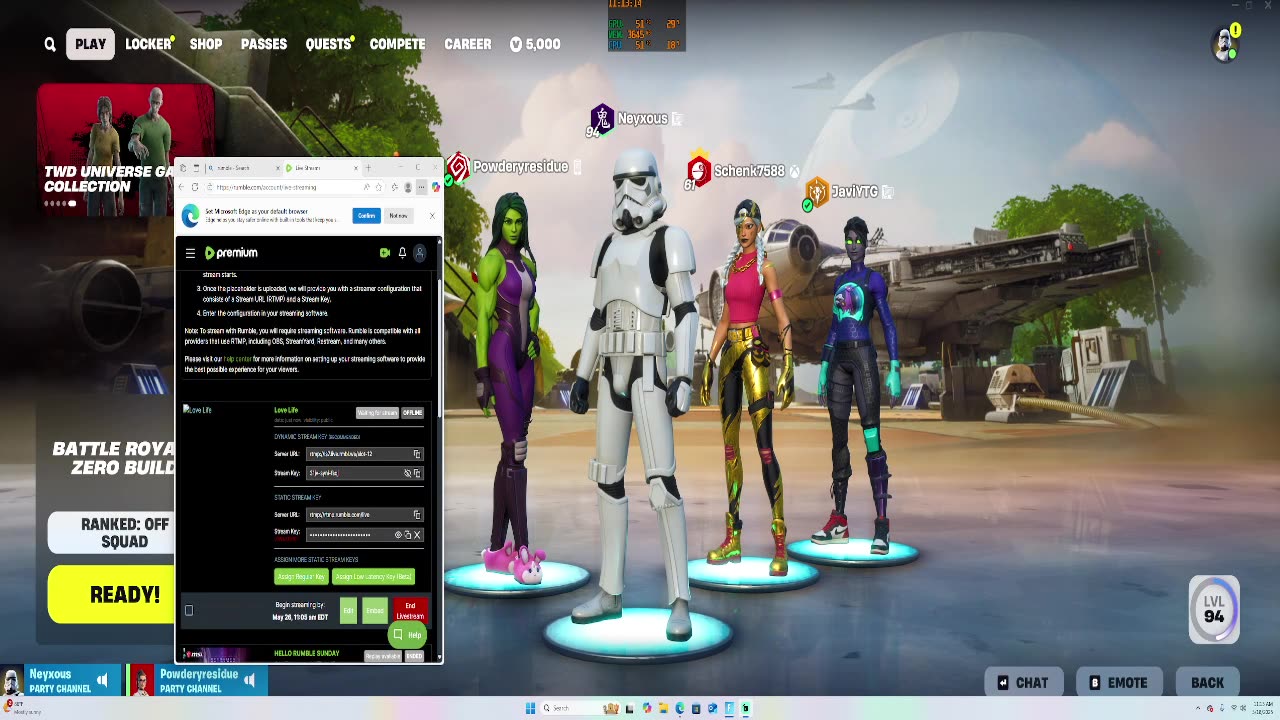The height and width of the screenshot is (720, 1280).
Task: Open the Edge settings and more menu
Action: click(421, 187)
